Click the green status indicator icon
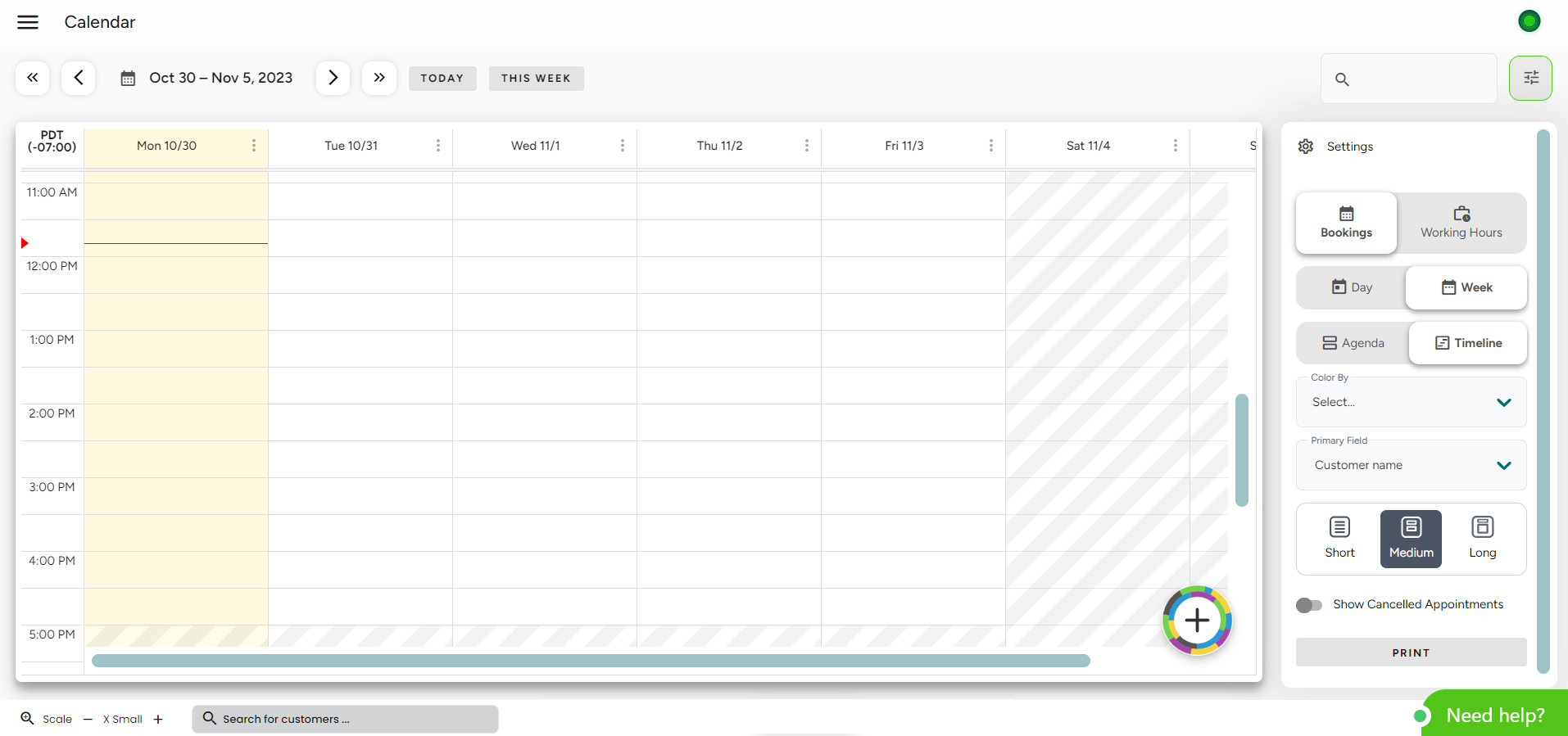 point(1529,21)
